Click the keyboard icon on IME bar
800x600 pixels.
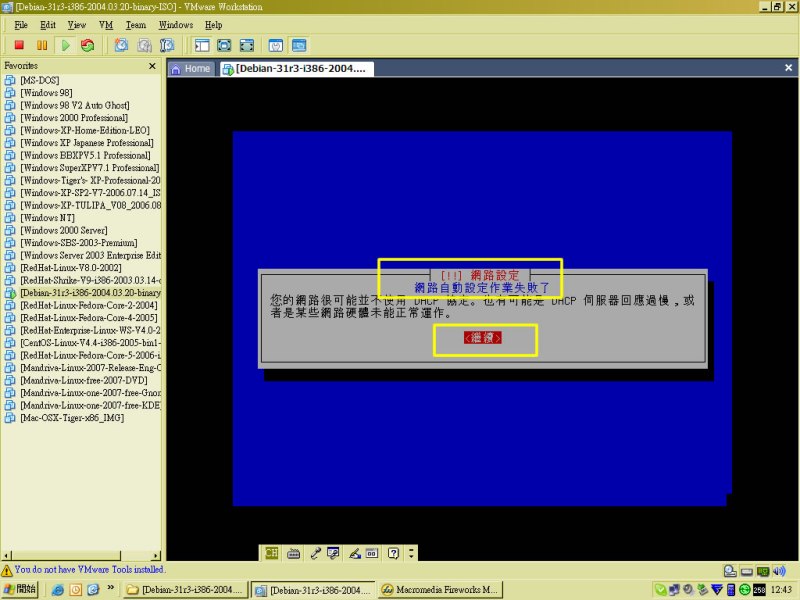coord(293,553)
